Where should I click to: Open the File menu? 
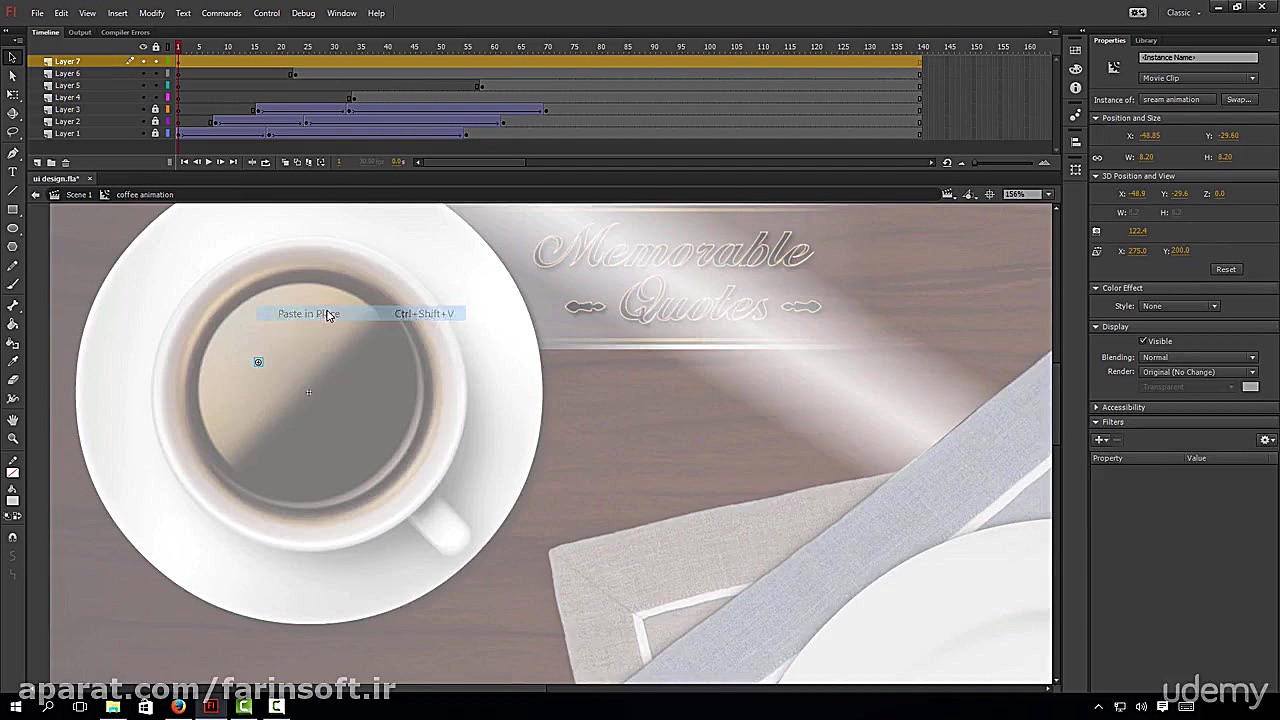[x=37, y=13]
